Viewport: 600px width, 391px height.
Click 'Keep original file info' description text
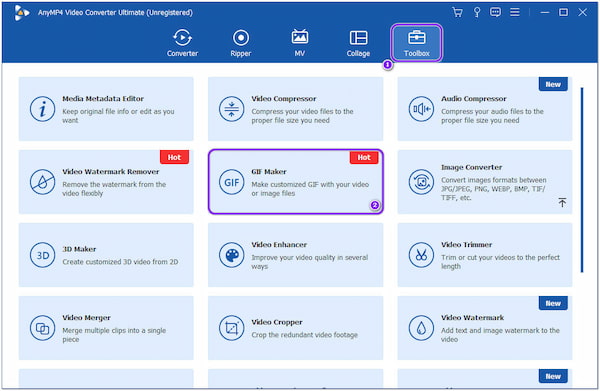coord(118,116)
